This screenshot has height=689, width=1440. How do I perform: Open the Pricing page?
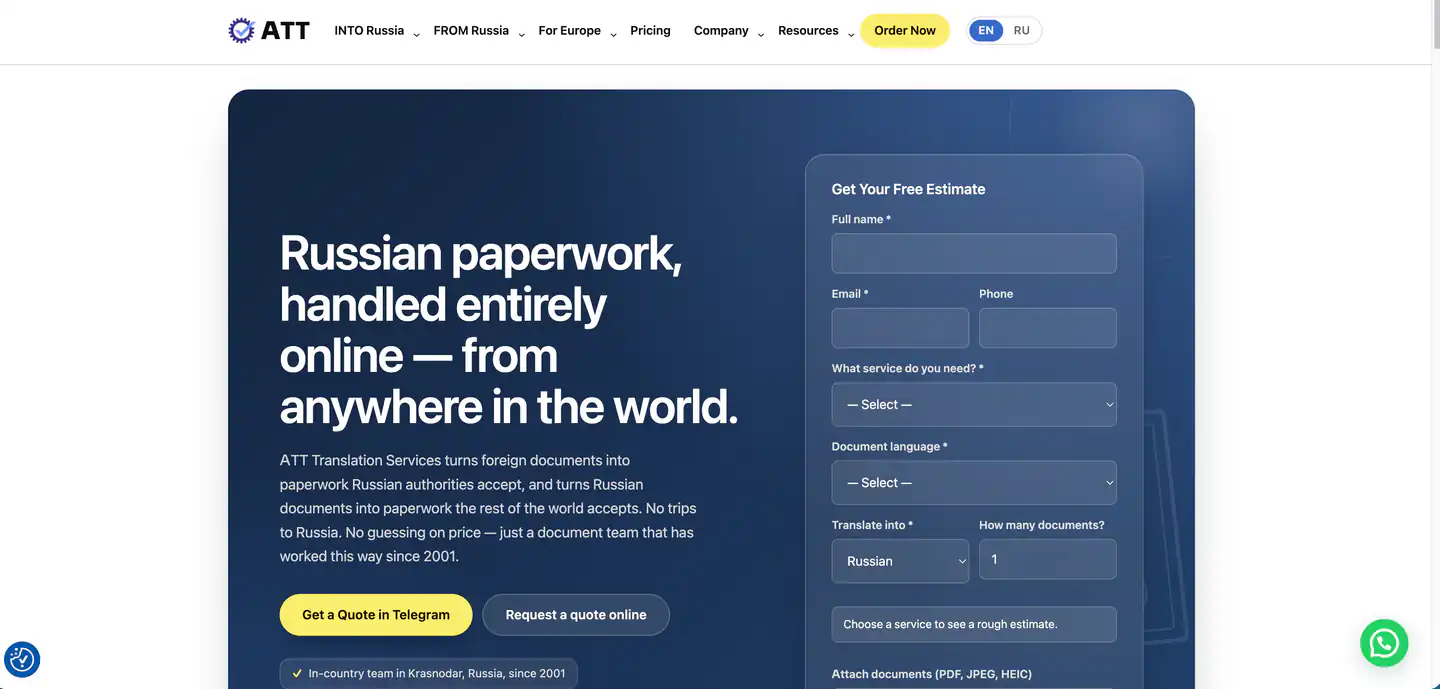pyautogui.click(x=650, y=31)
